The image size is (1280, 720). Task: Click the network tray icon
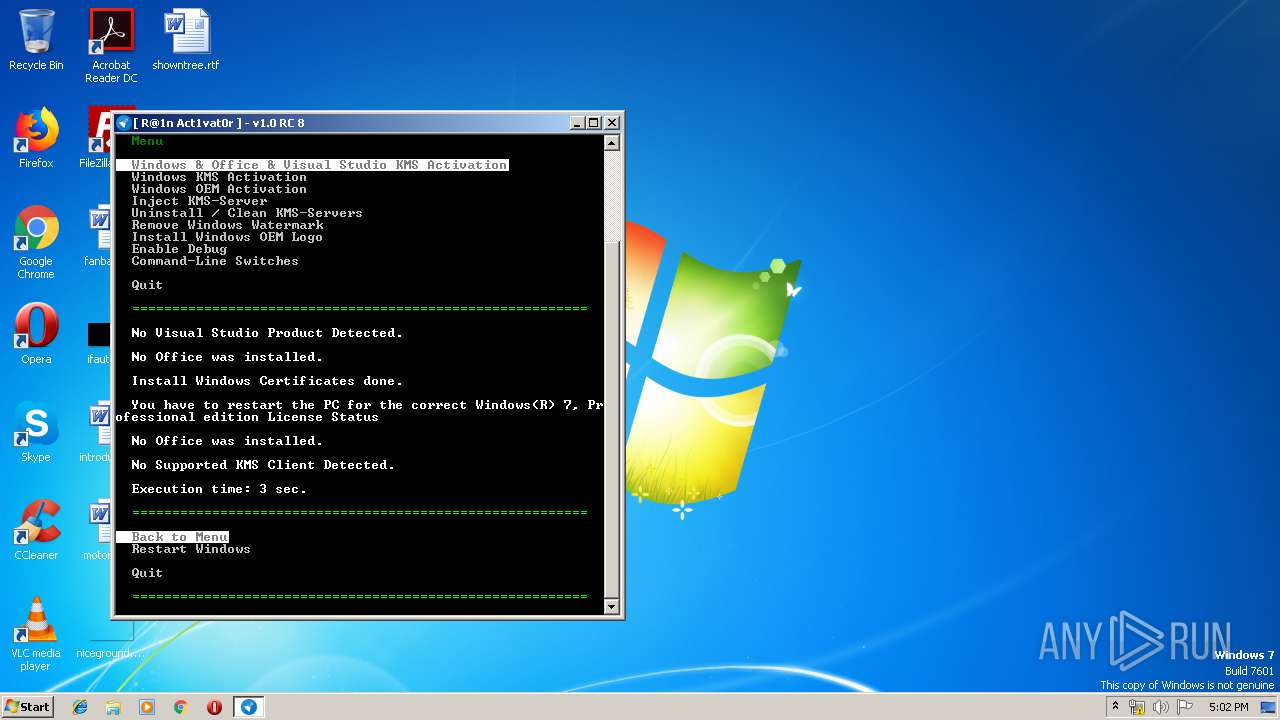click(x=1137, y=707)
